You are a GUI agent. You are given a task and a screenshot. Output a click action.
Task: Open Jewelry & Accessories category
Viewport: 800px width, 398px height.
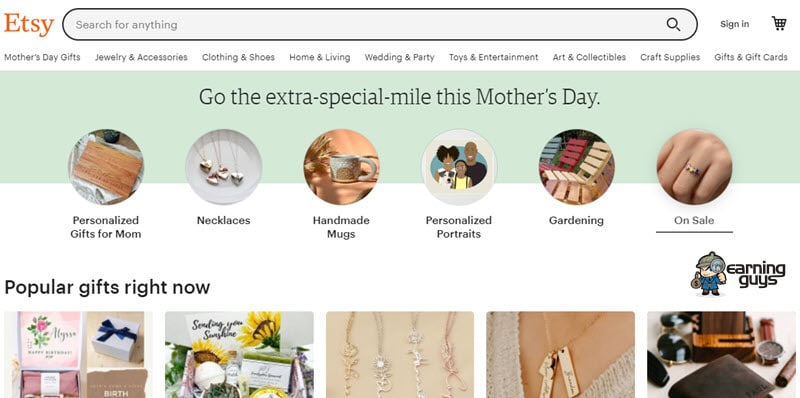tap(141, 57)
